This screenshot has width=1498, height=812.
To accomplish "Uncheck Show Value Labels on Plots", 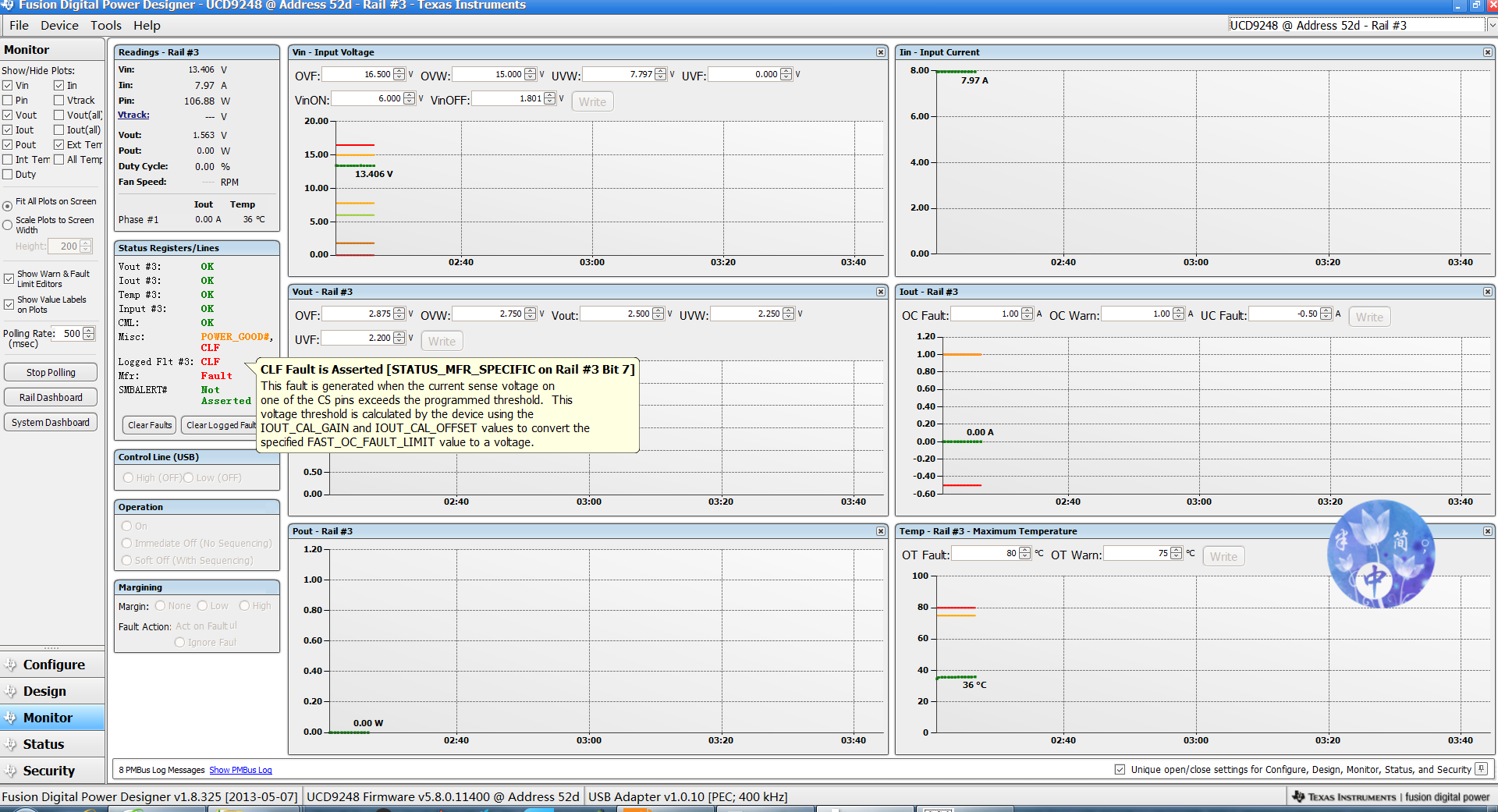I will pos(9,304).
